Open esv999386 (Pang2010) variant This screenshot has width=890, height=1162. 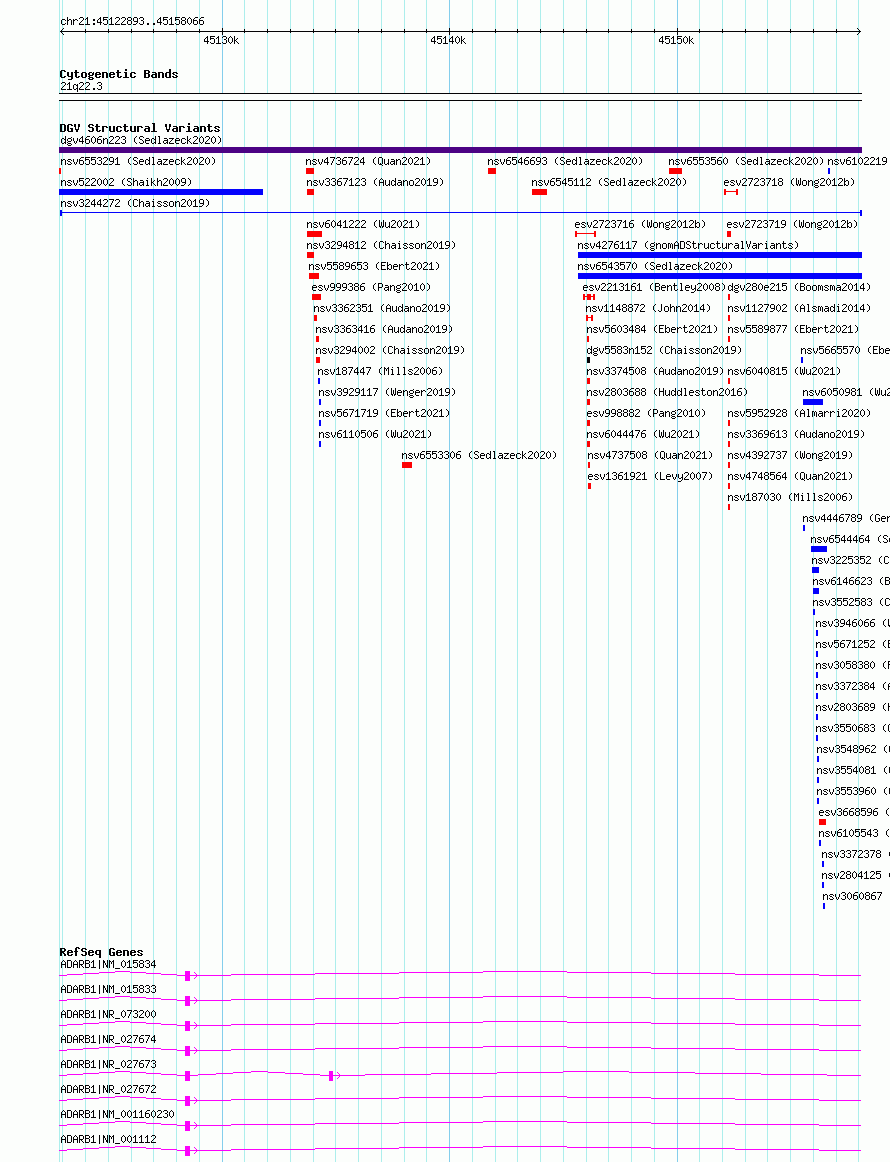click(371, 288)
